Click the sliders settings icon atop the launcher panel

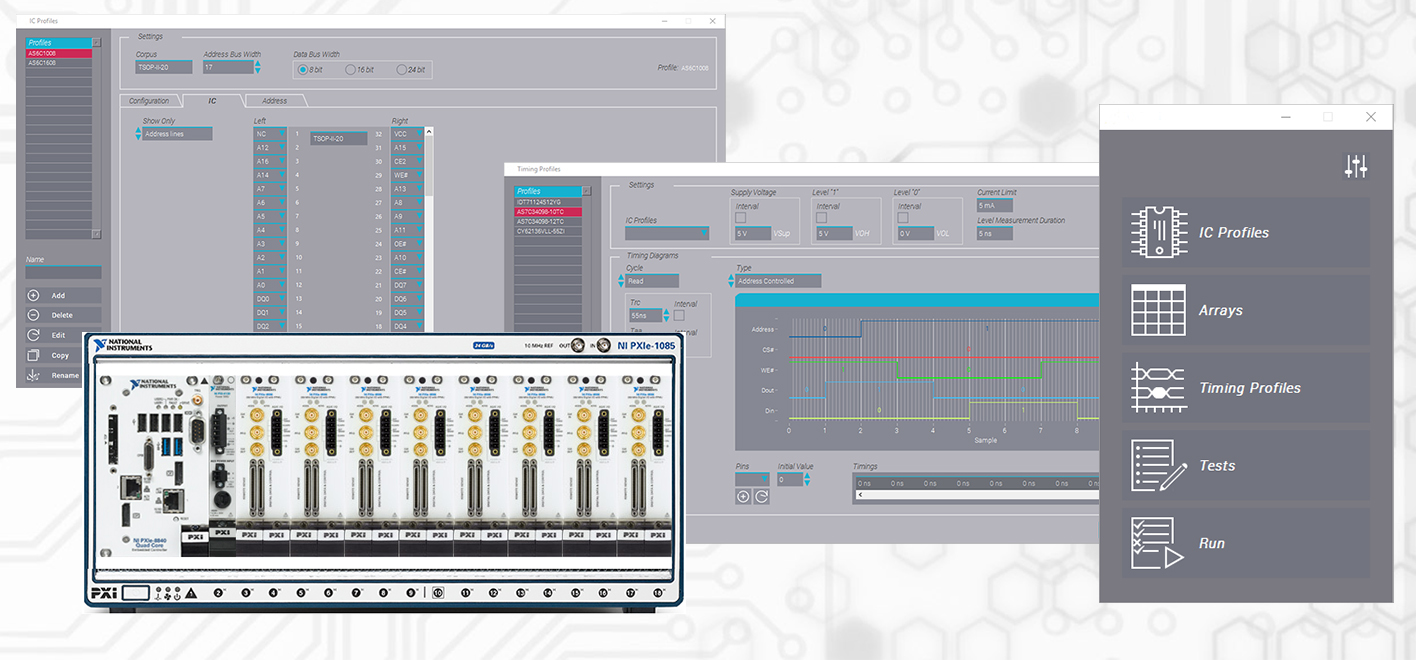[1356, 166]
